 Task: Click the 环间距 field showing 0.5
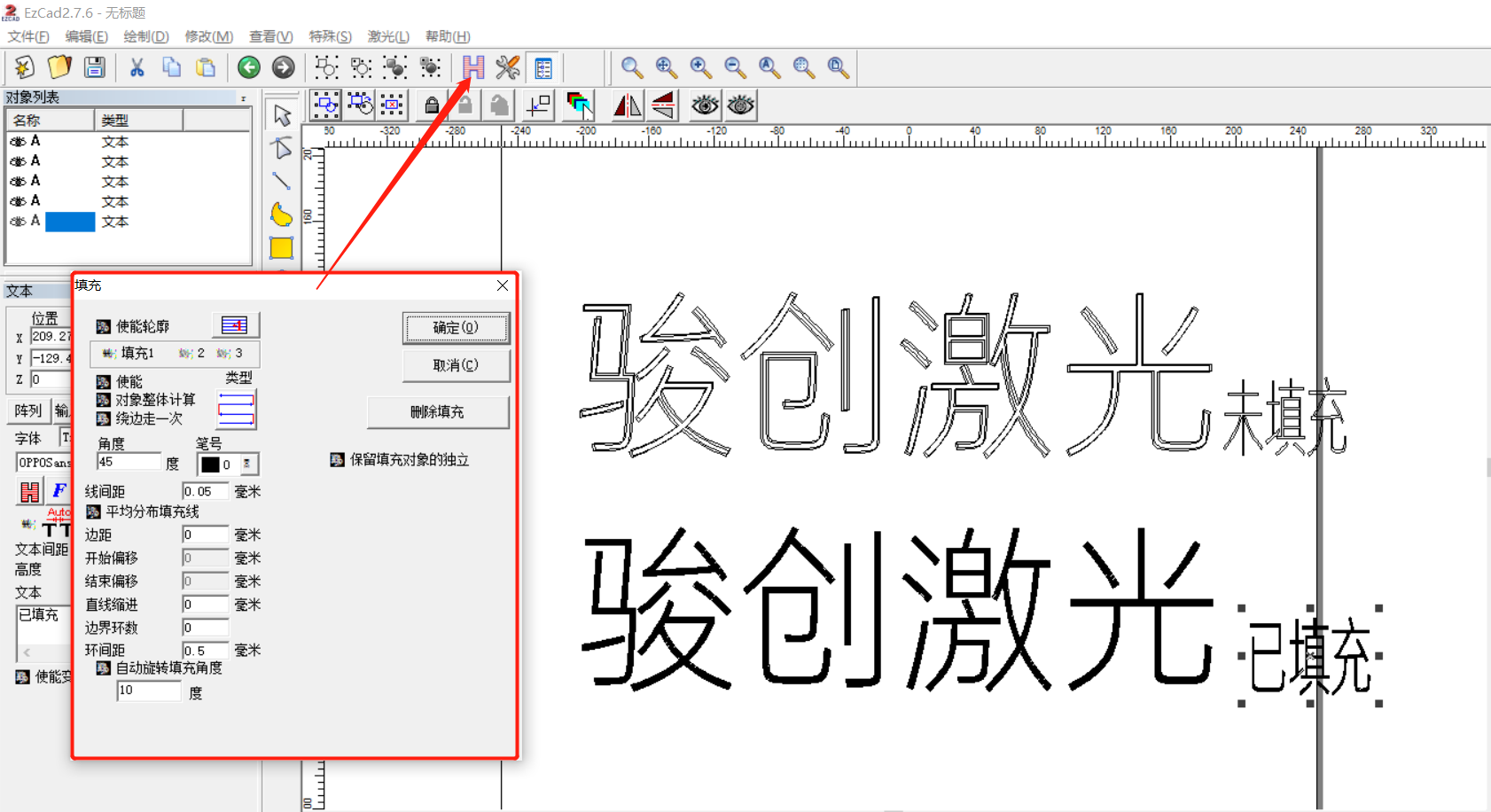pyautogui.click(x=205, y=651)
